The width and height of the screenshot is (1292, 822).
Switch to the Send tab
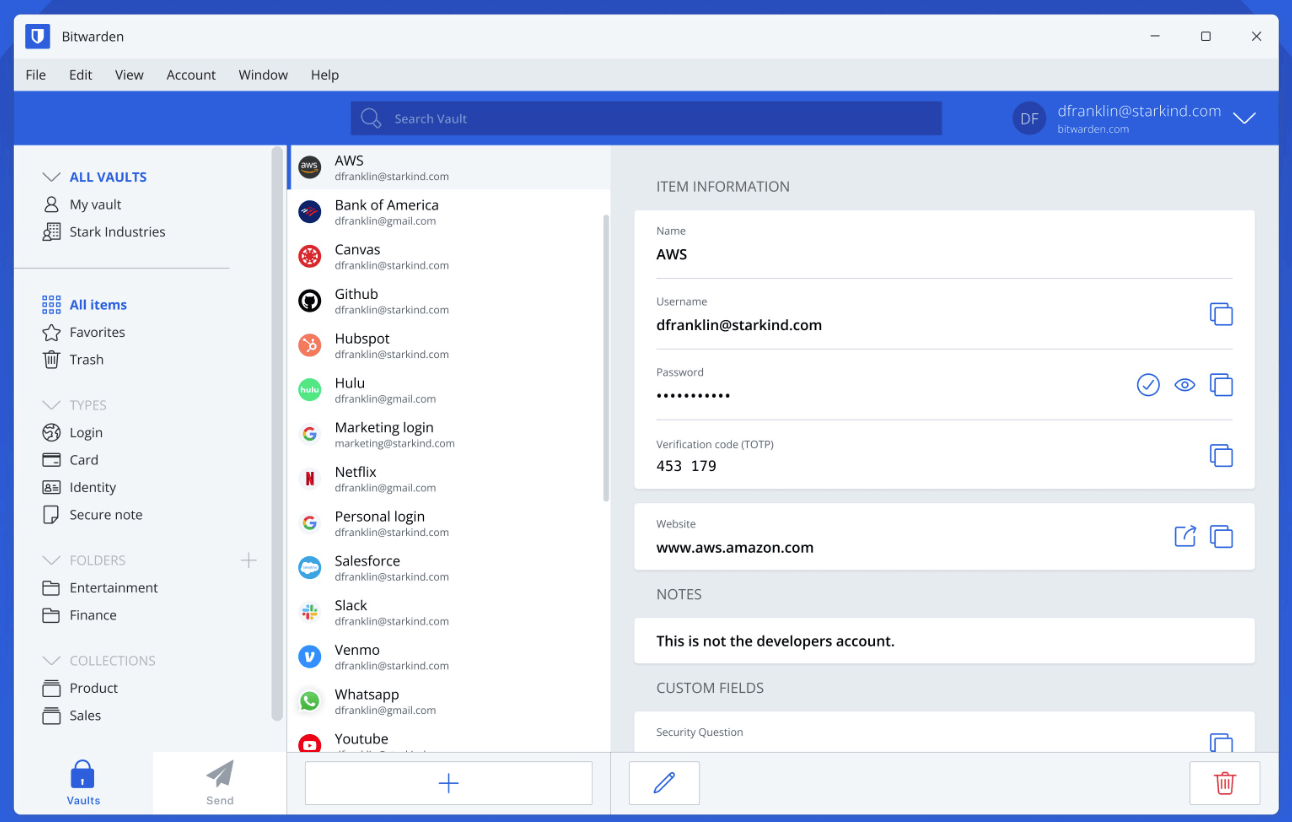(220, 782)
